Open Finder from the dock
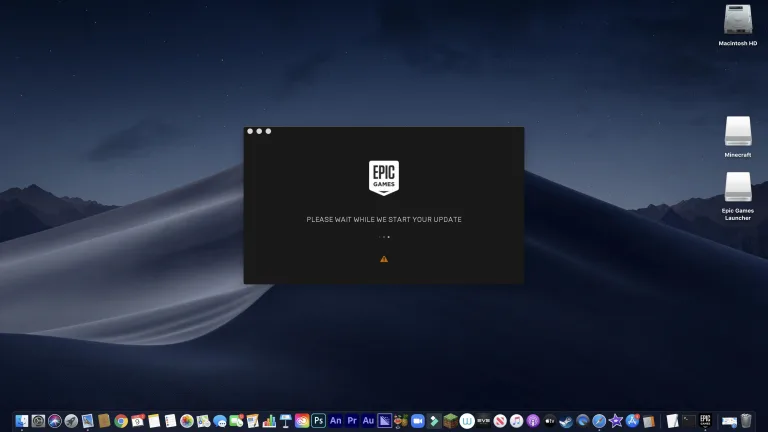 pos(22,421)
